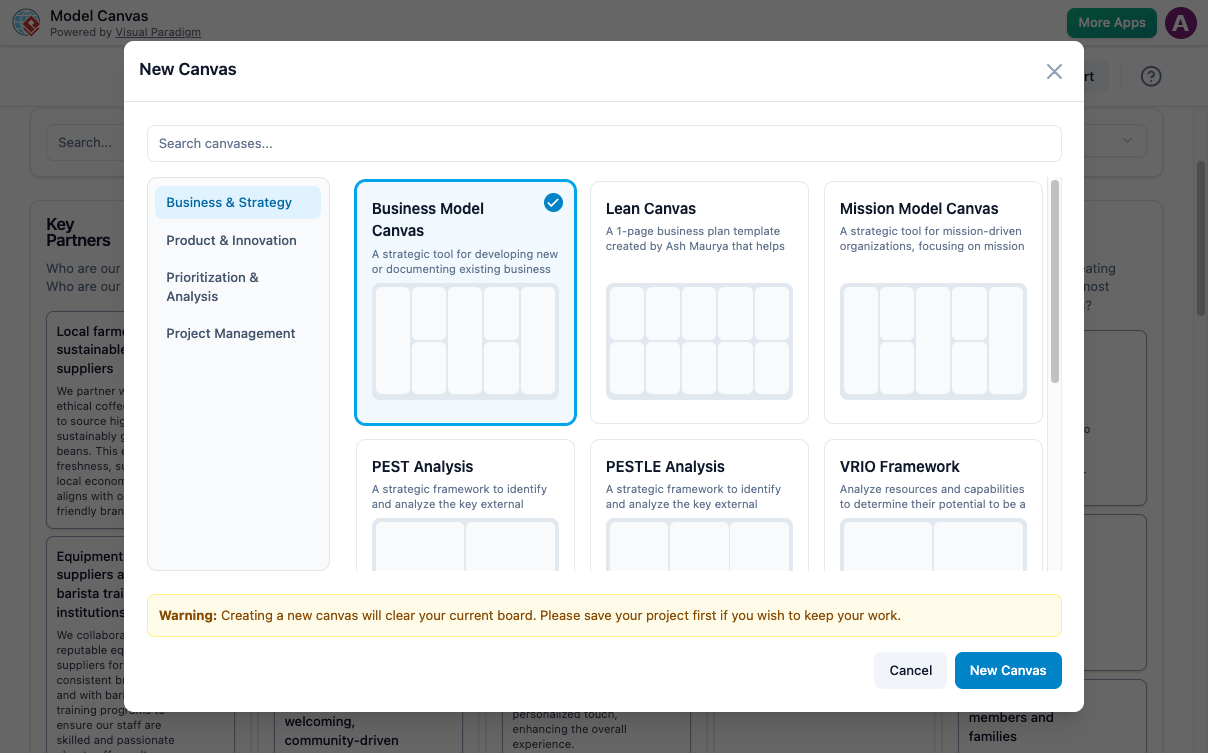Click the Model Canvas globe logo icon
The width and height of the screenshot is (1208, 753).
point(27,23)
